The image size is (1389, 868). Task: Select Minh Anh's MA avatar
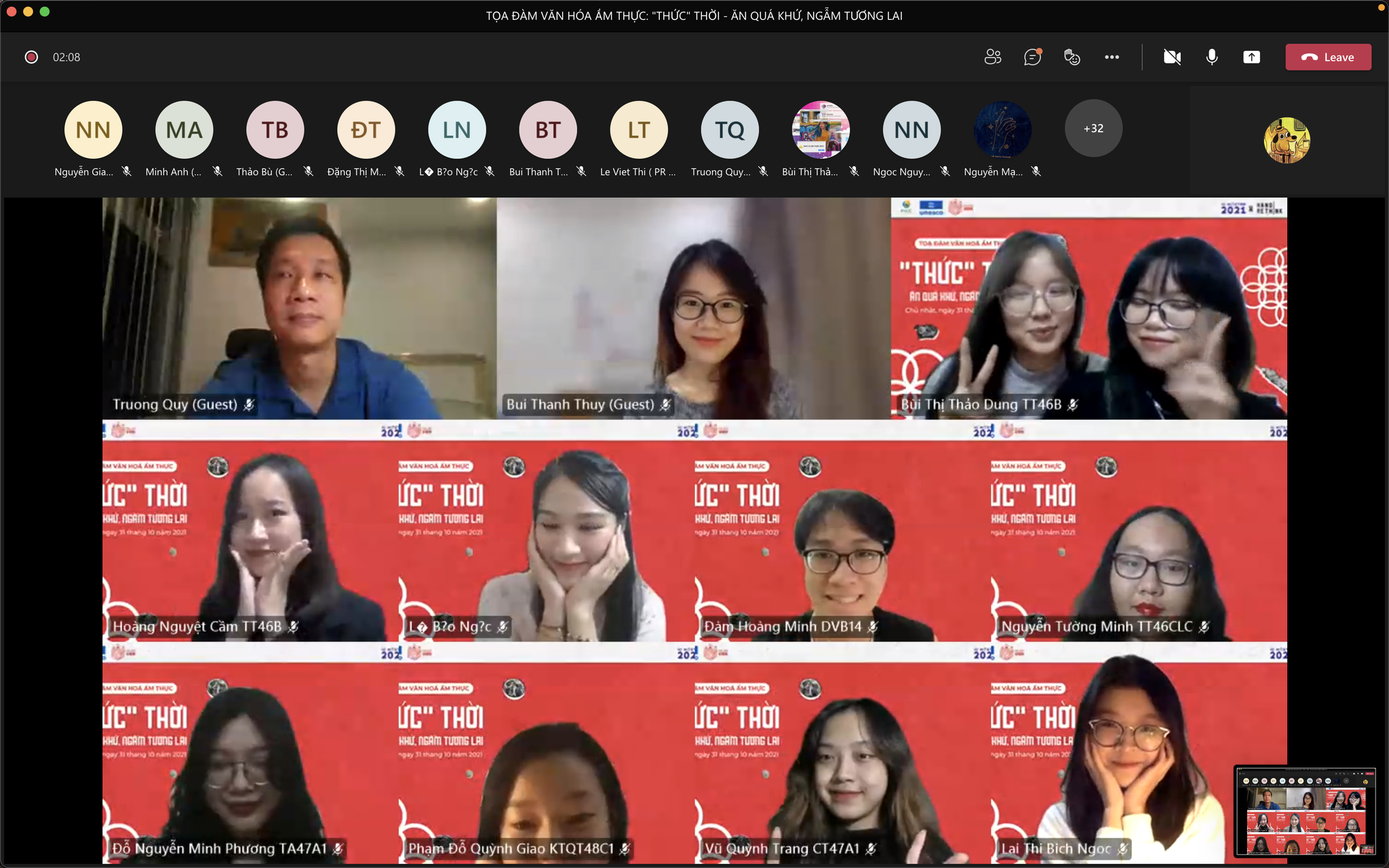click(x=184, y=130)
